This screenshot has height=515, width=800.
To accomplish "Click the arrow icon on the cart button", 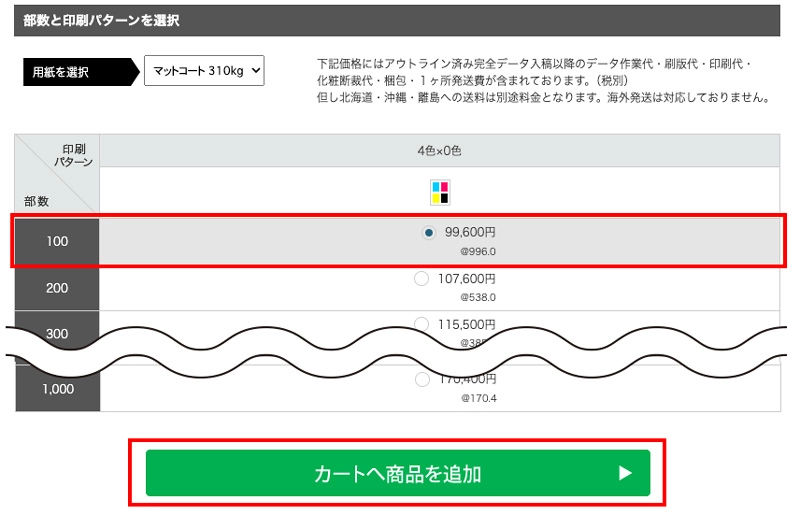I will coord(625,473).
